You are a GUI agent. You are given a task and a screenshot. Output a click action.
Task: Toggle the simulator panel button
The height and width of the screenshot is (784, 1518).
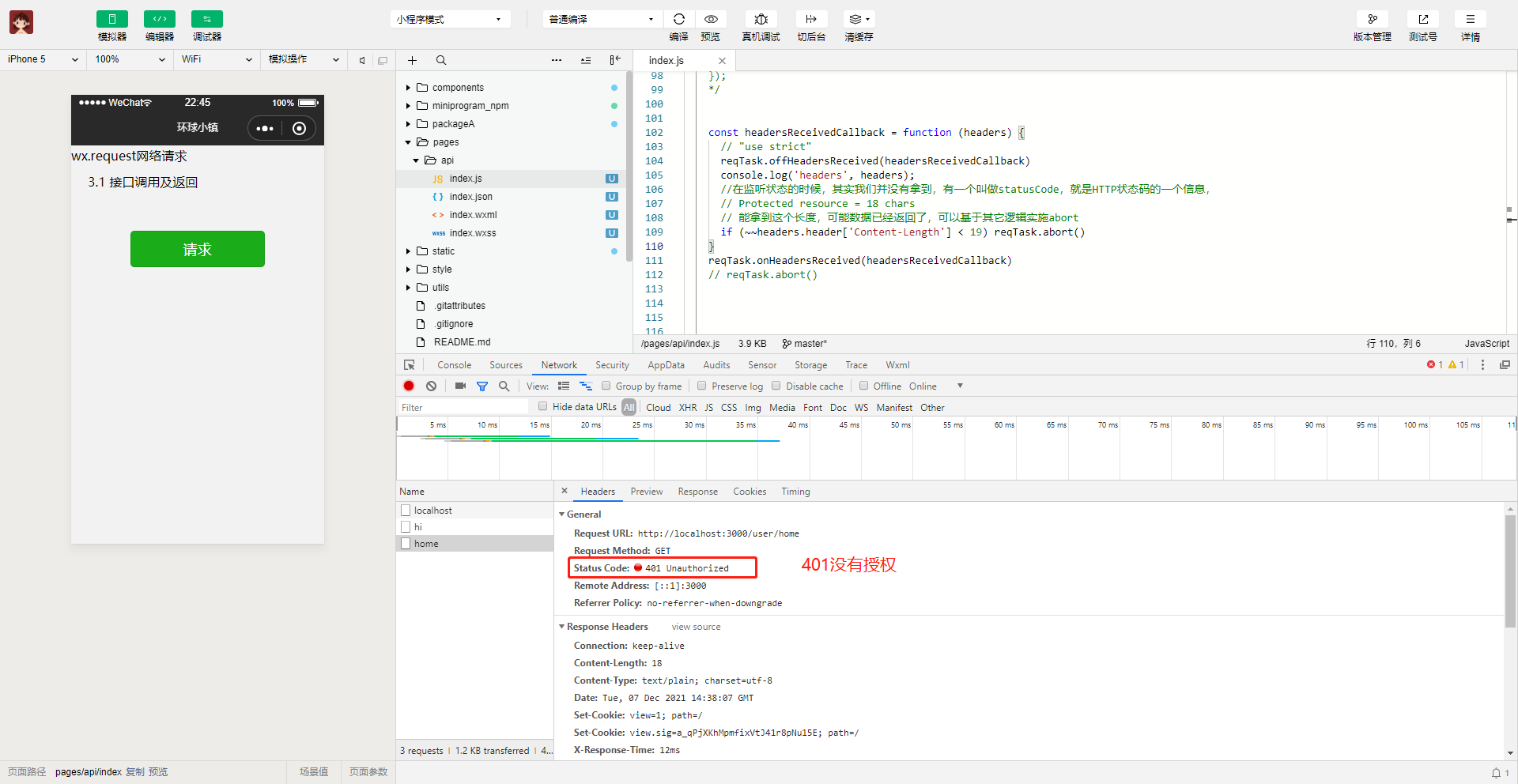(x=111, y=19)
